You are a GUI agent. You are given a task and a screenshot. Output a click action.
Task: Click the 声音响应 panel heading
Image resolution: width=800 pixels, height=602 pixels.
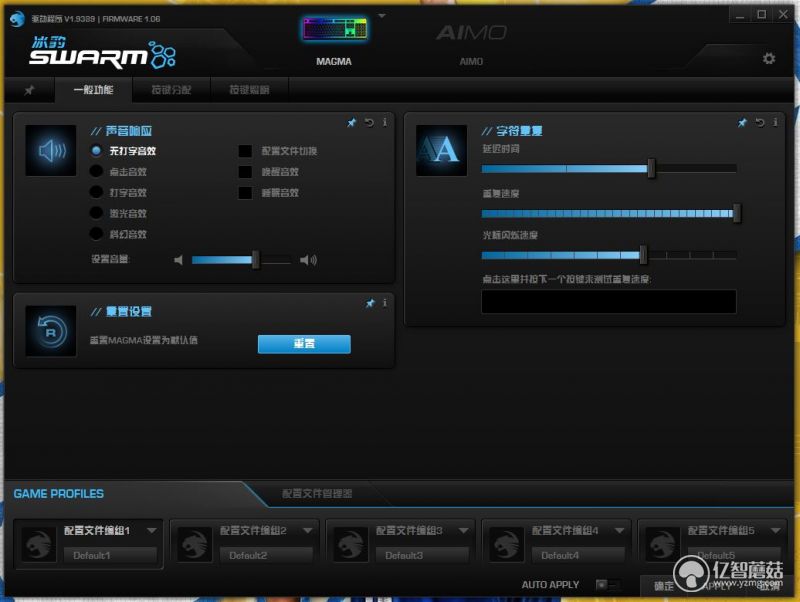pyautogui.click(x=129, y=131)
